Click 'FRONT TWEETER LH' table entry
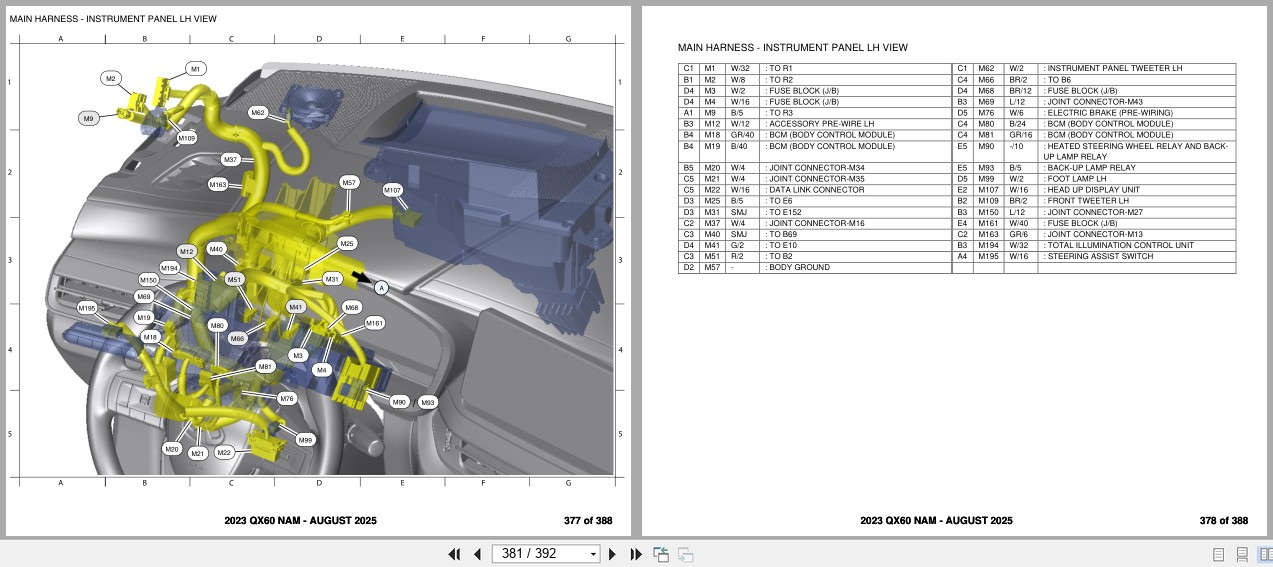This screenshot has height=567, width=1273. click(x=1087, y=201)
